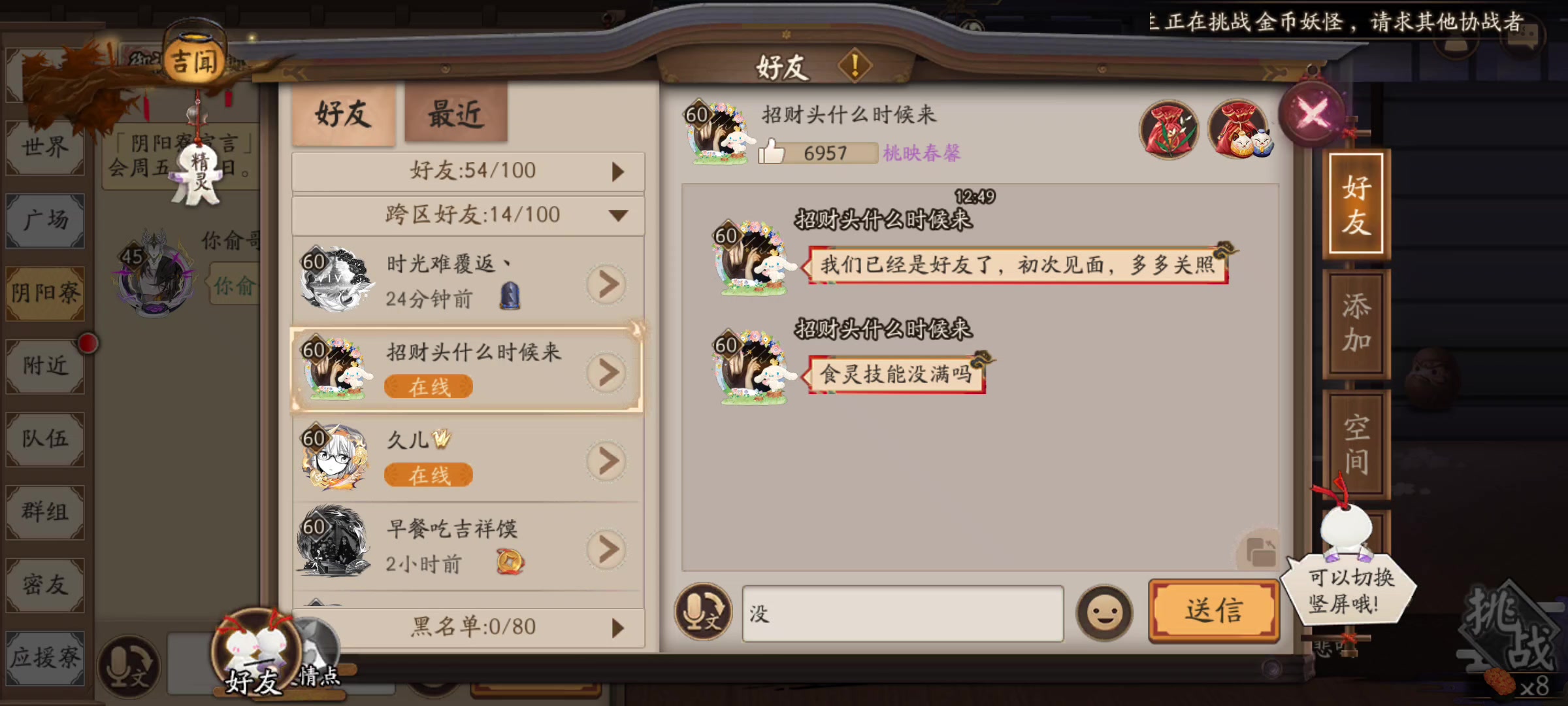Send the red lucky bag gift

pyautogui.click(x=1169, y=130)
